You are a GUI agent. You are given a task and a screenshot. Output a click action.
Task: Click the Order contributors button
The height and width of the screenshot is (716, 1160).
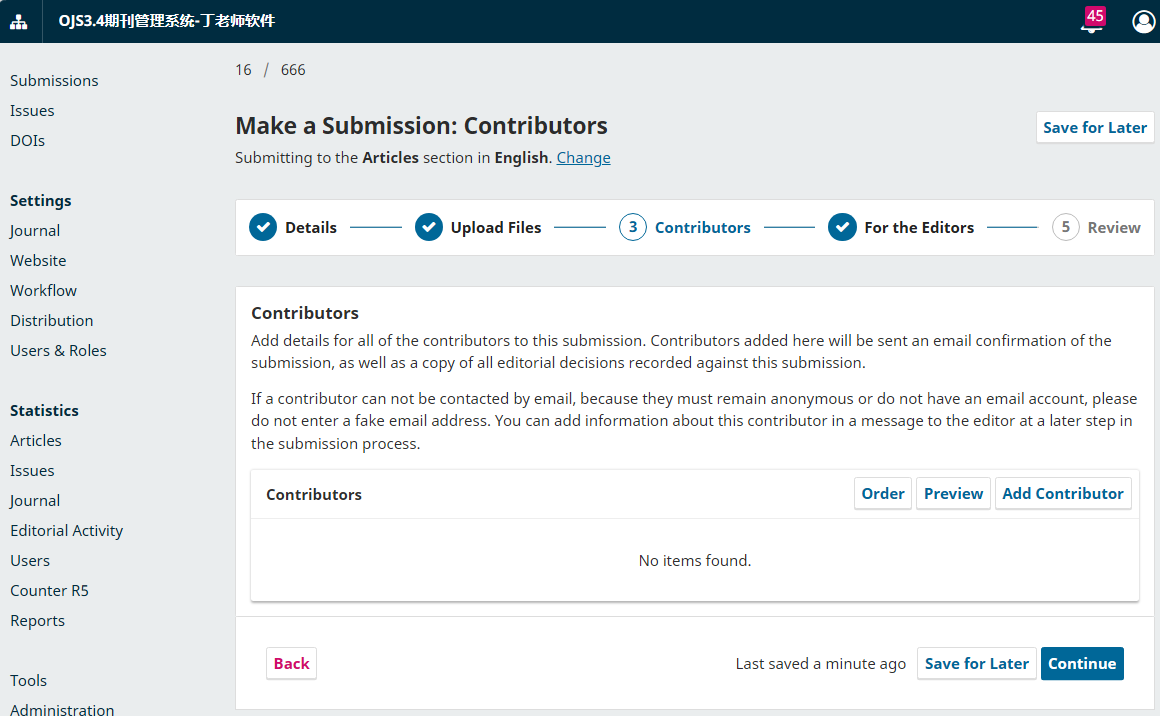[883, 493]
